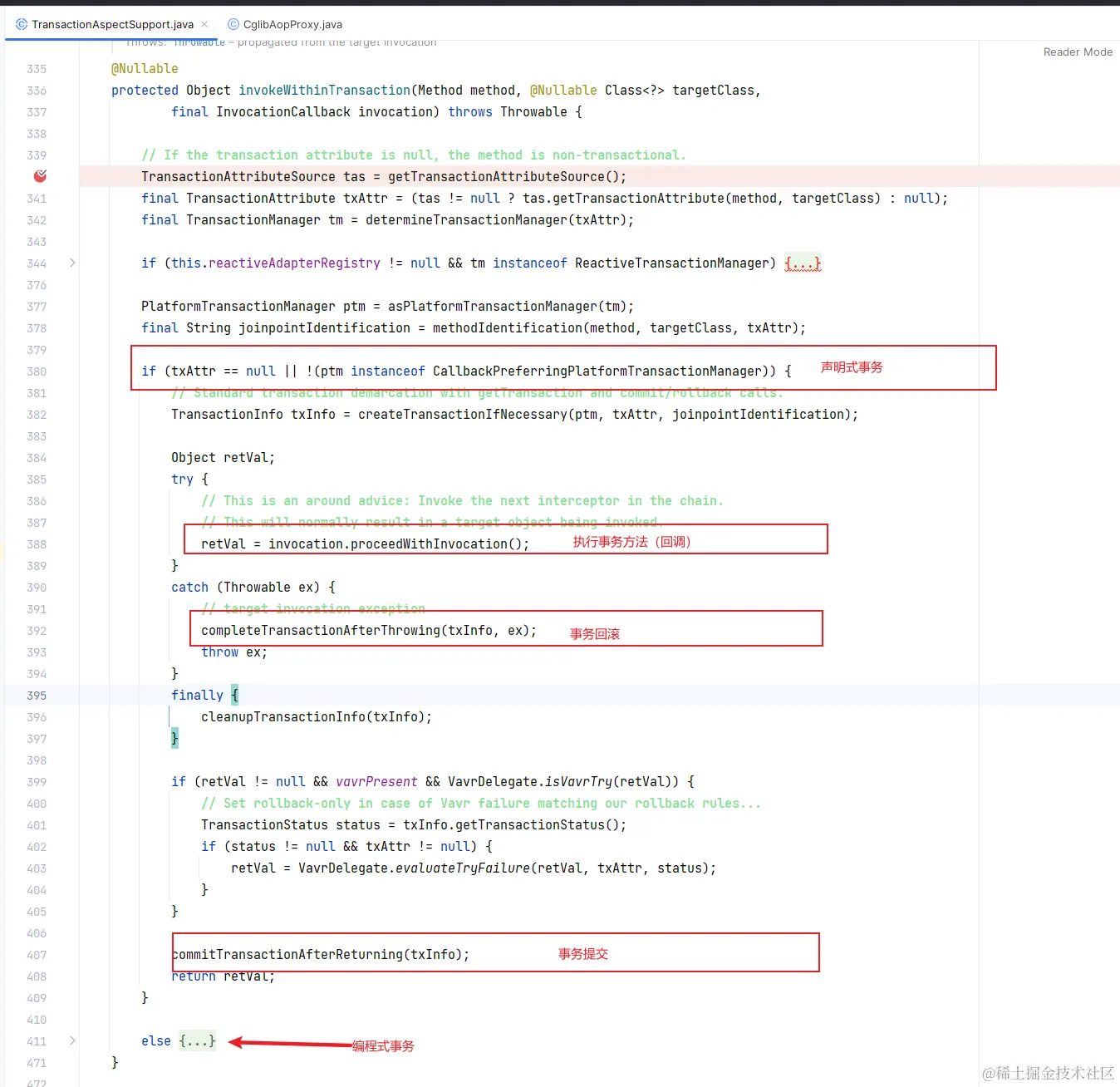Select the finally keyword on line 395
The image size is (1120, 1087).
pos(196,695)
